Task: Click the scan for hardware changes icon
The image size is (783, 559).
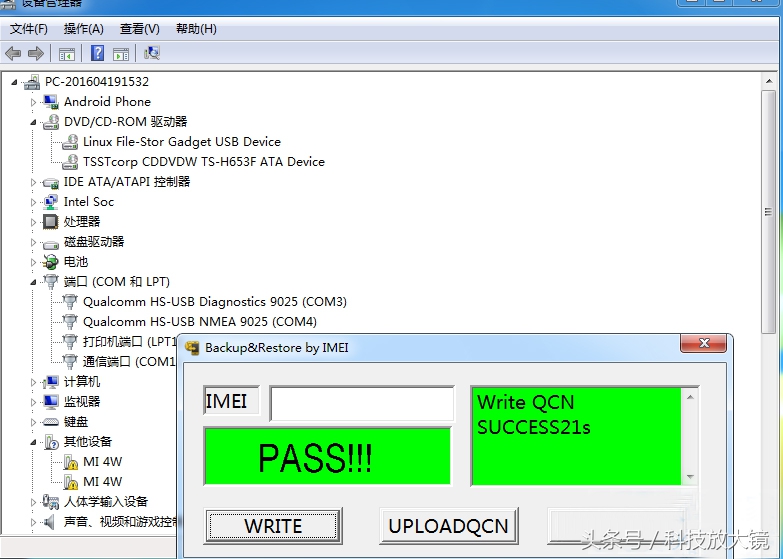Action: click(x=152, y=53)
